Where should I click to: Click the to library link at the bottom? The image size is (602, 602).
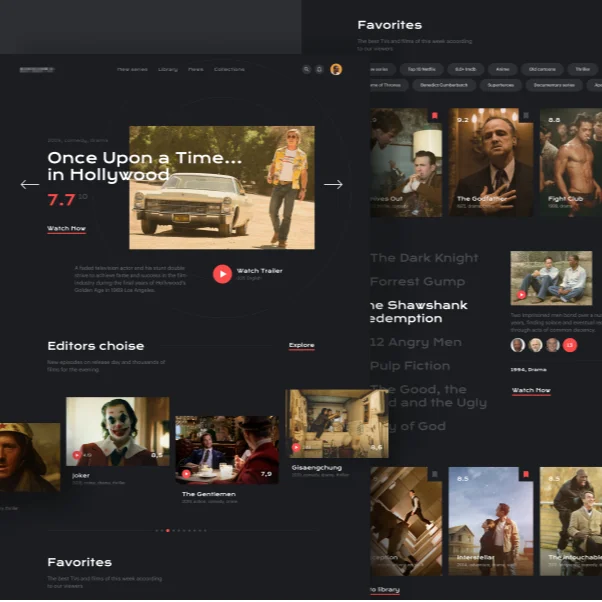385,590
